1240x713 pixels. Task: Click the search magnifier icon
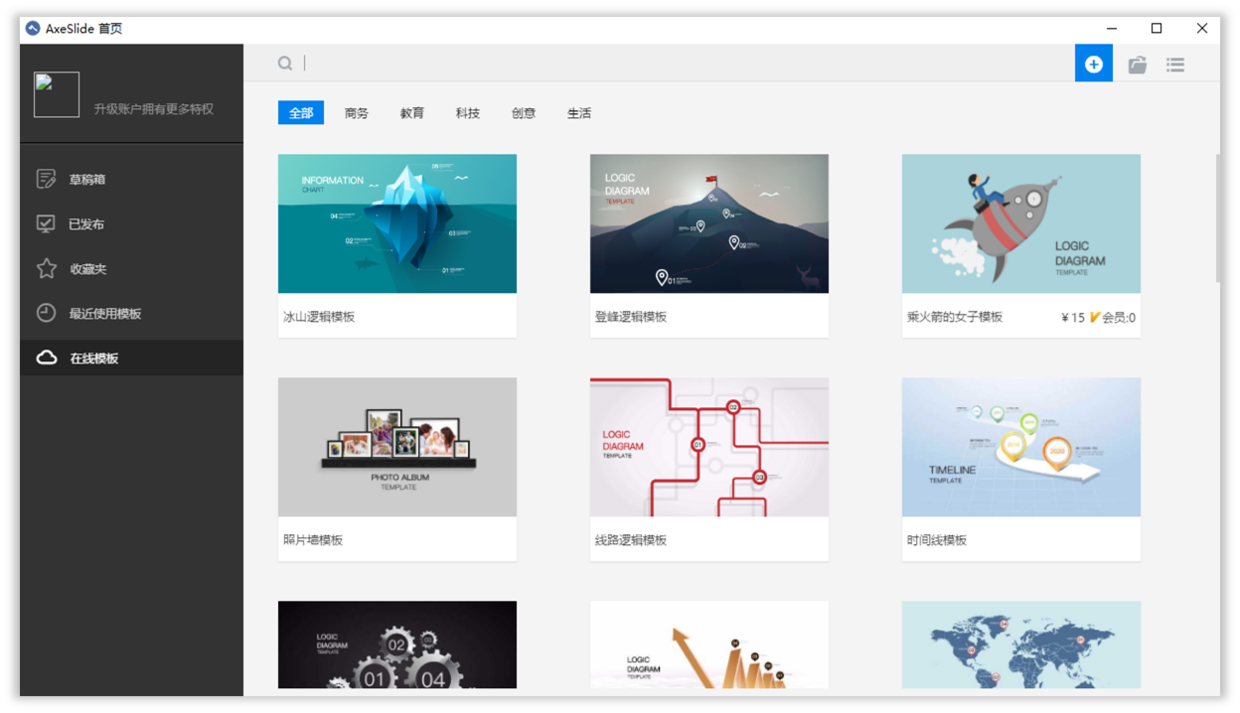pyautogui.click(x=285, y=64)
